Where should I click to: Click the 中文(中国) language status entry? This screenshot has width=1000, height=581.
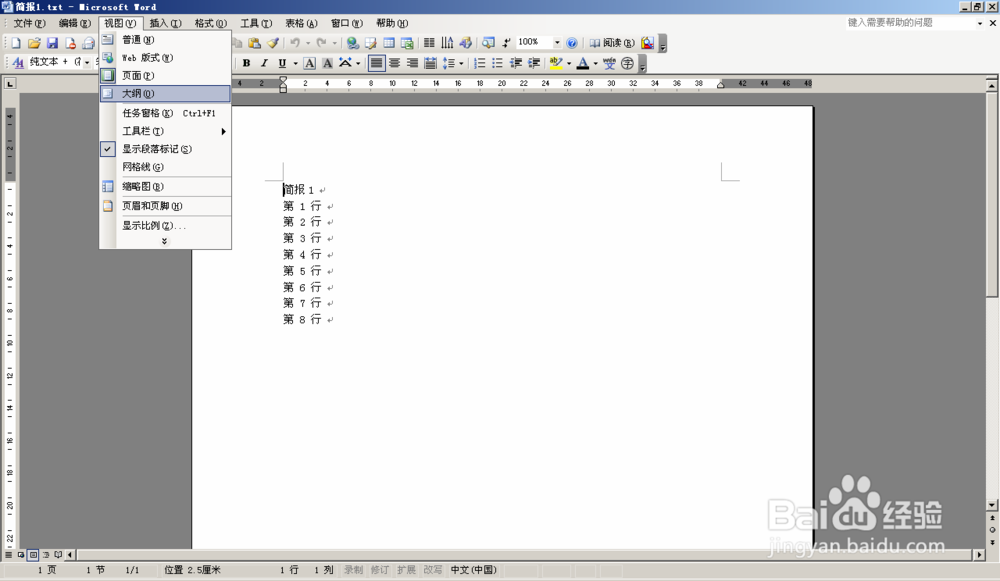point(473,570)
